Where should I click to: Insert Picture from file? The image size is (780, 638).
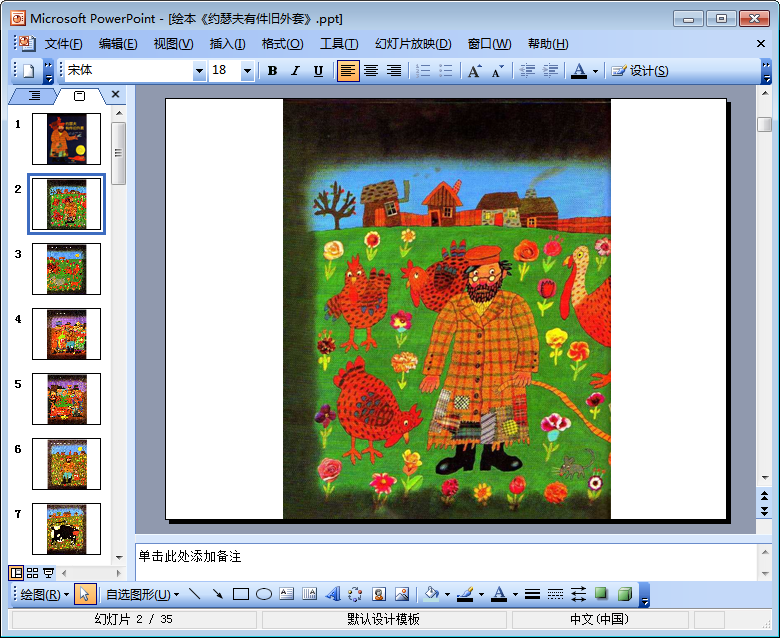coord(401,594)
